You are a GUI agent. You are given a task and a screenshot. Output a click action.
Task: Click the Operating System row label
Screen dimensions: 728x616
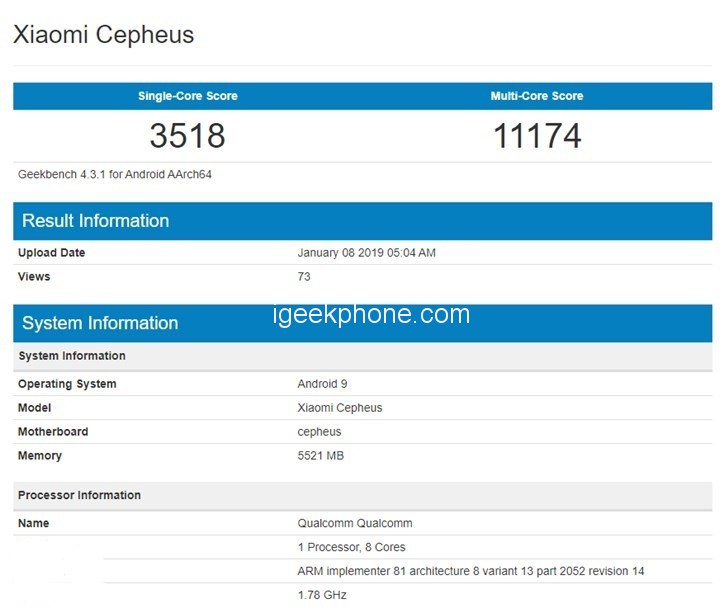pos(67,384)
